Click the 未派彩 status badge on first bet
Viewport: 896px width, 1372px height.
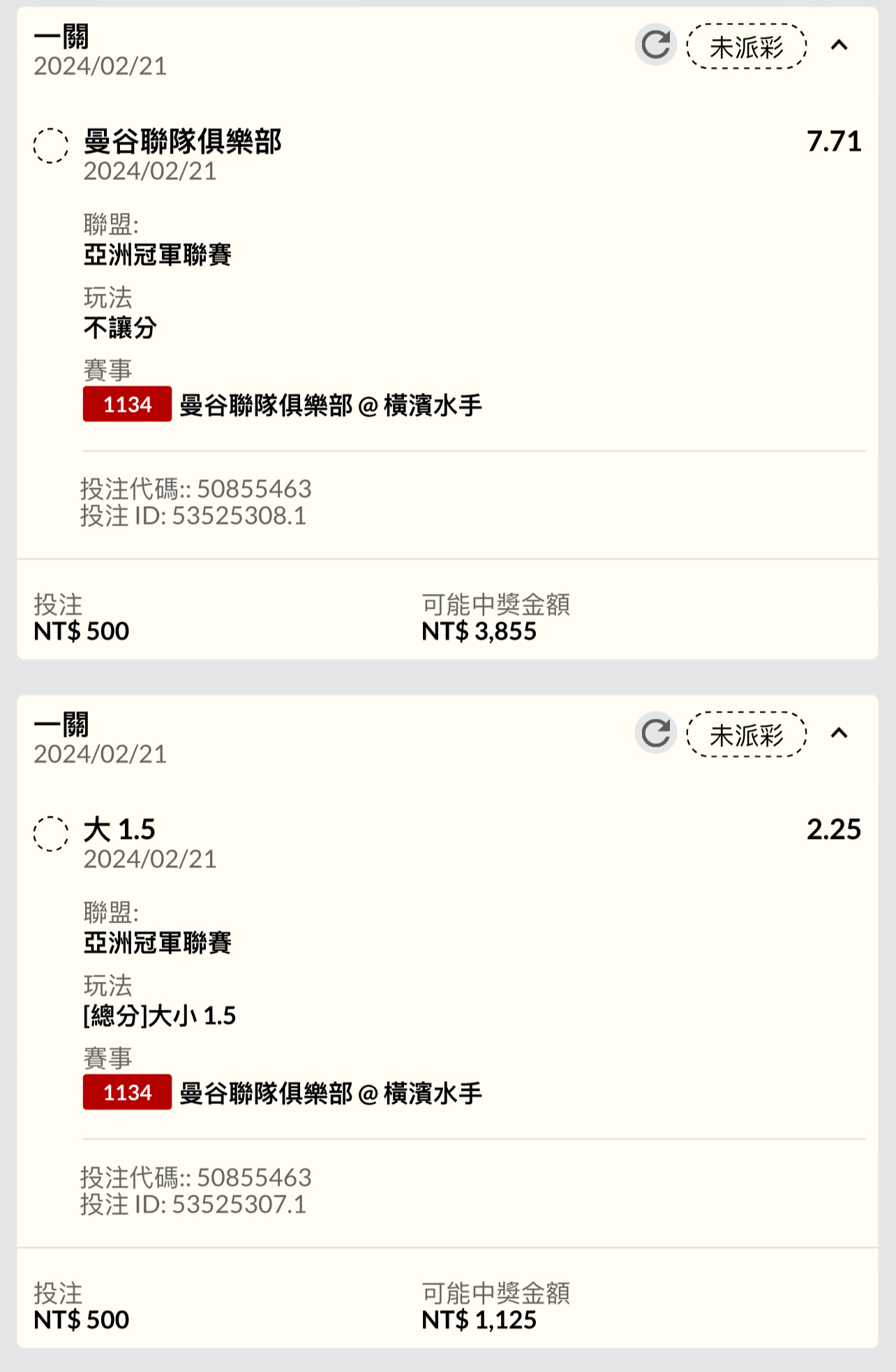[747, 46]
